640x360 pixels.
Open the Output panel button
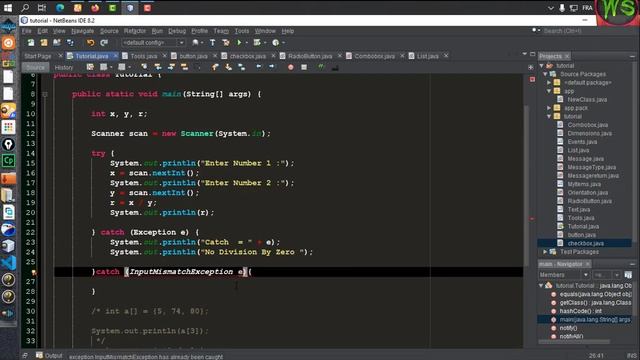(49, 356)
